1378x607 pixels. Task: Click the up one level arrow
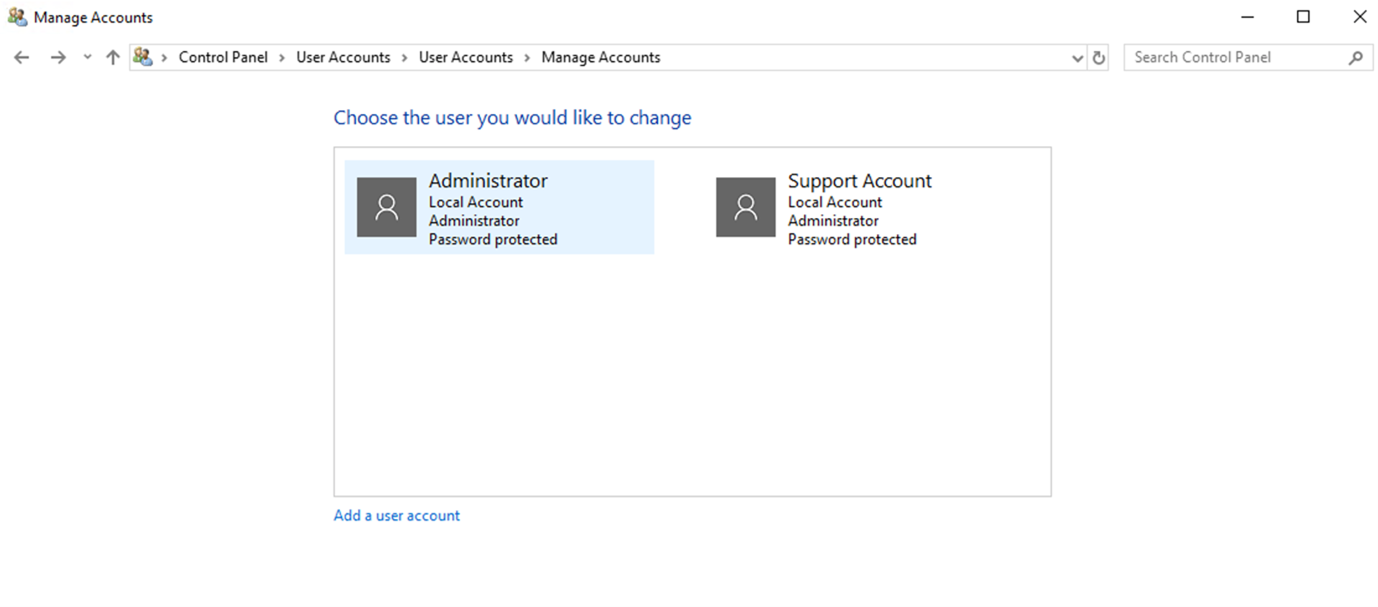[112, 57]
